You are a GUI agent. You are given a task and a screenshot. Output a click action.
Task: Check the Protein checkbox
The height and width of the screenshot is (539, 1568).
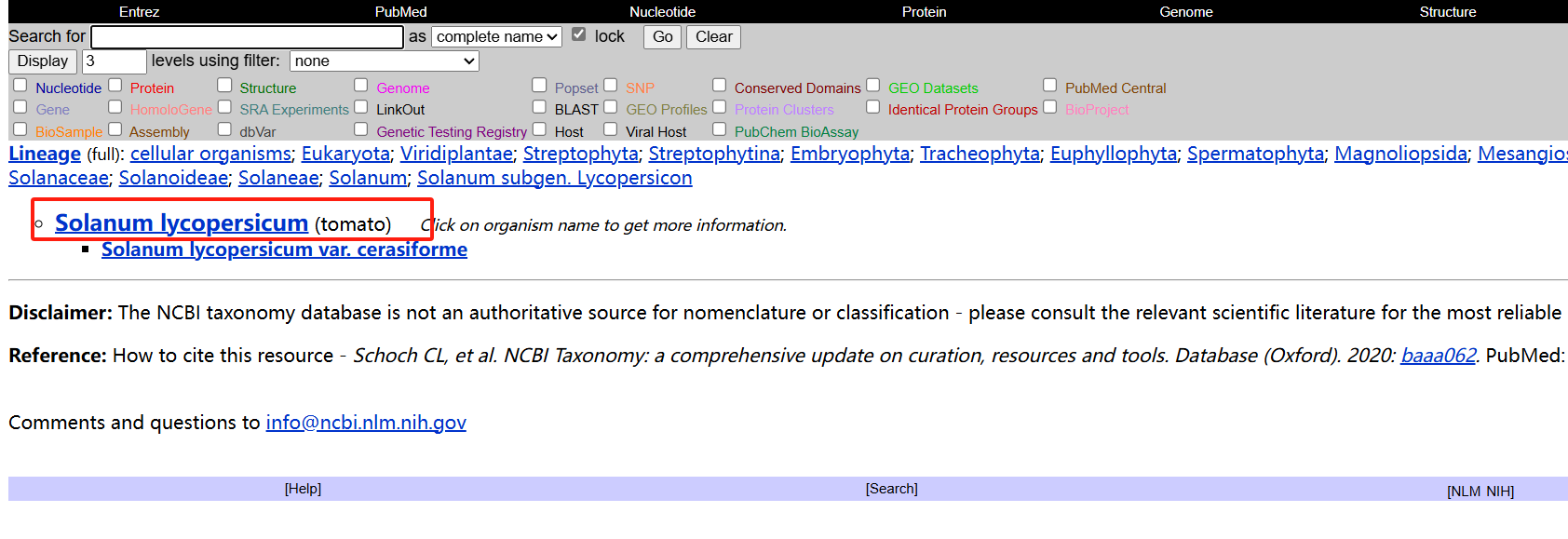pyautogui.click(x=115, y=85)
